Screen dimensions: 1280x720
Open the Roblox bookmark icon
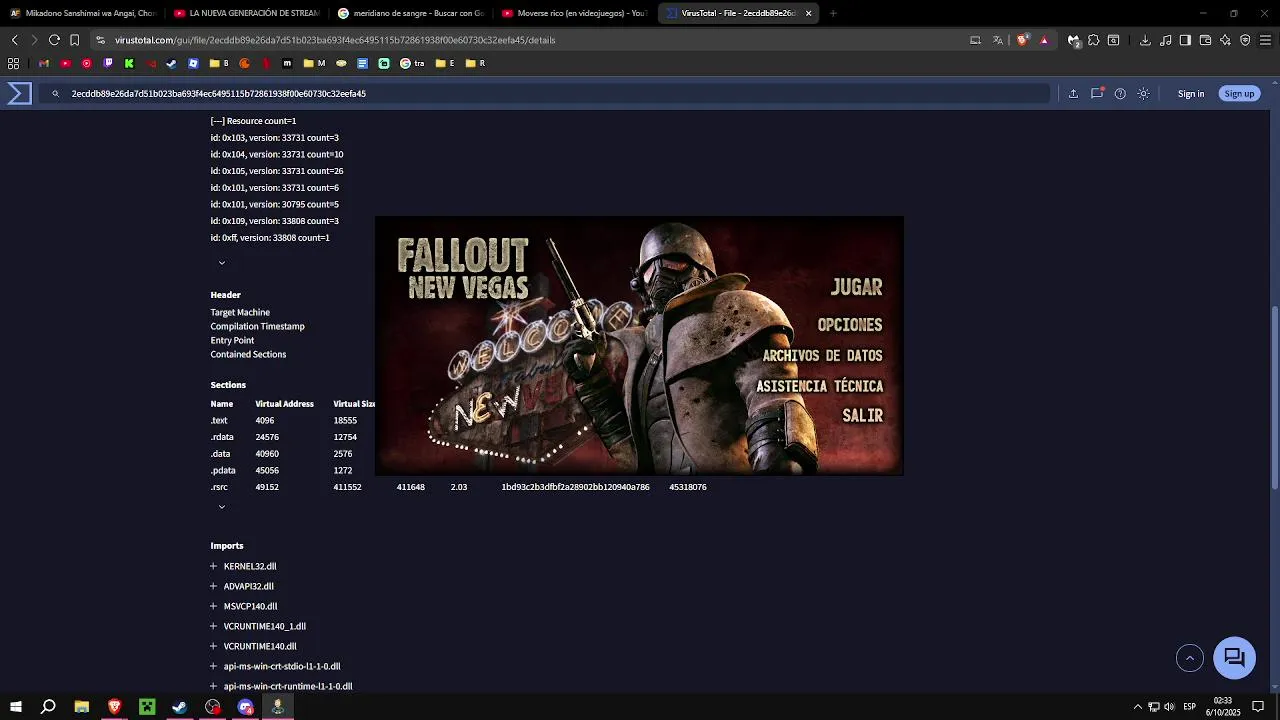point(193,63)
